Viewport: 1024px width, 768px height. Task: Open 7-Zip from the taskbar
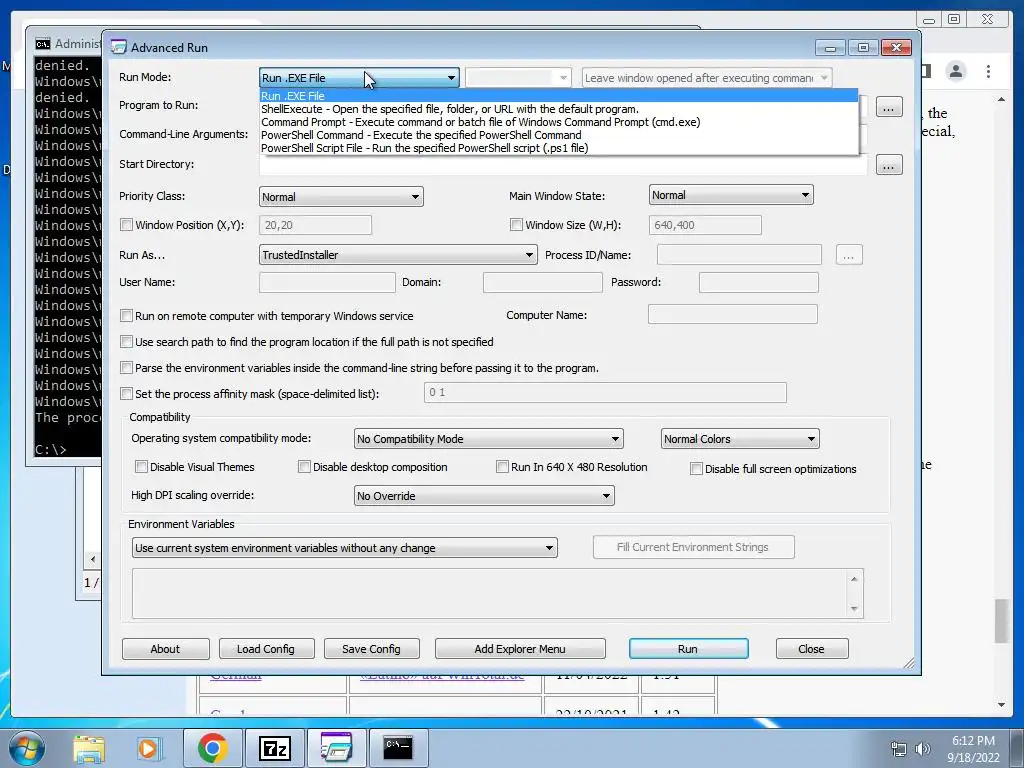click(274, 748)
